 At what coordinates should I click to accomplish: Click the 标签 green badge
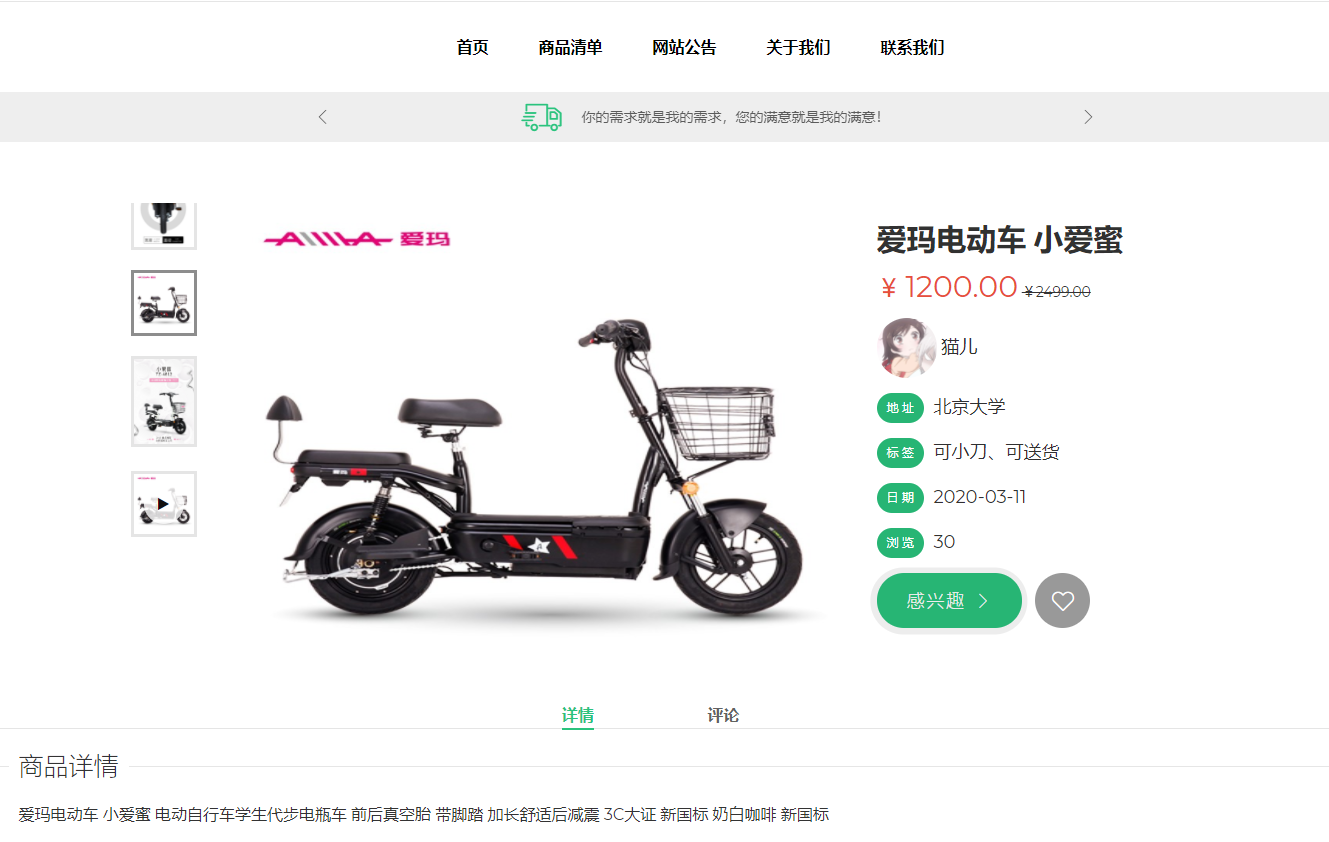[x=900, y=453]
